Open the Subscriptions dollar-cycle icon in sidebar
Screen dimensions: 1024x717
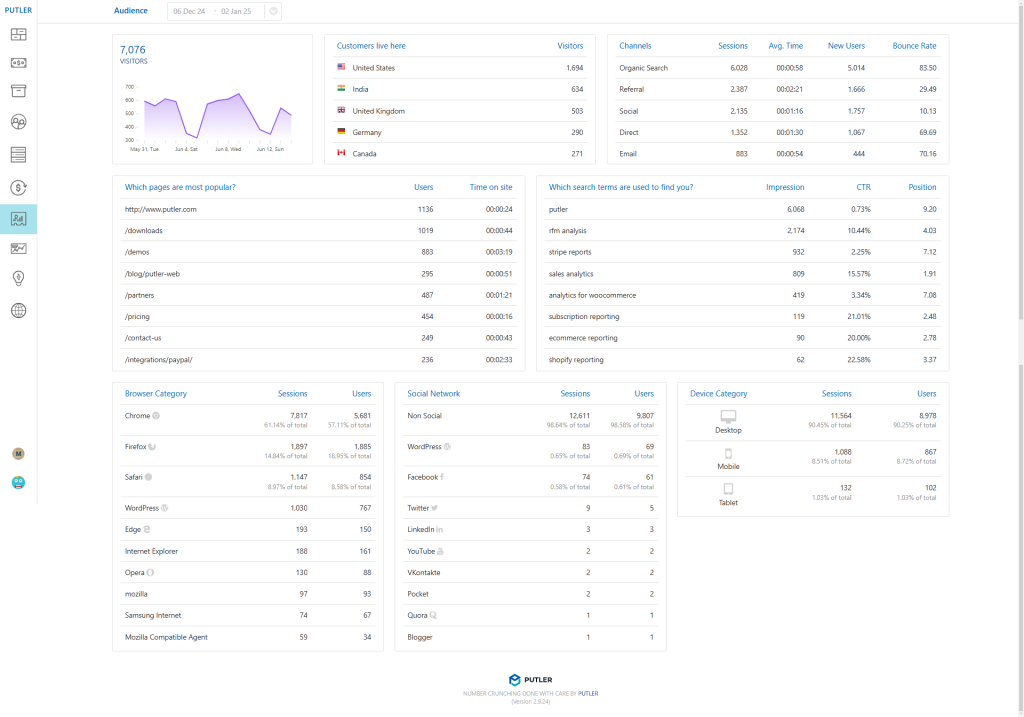[18, 187]
